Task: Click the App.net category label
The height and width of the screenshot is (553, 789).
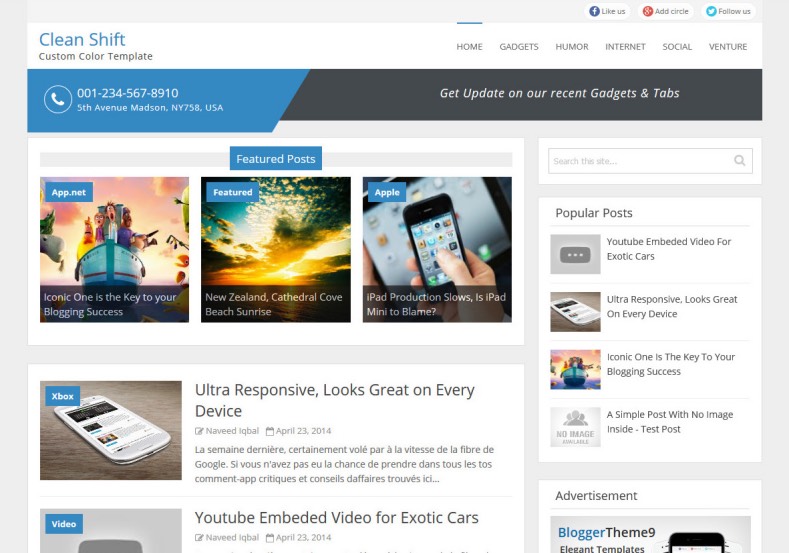Action: pos(69,192)
